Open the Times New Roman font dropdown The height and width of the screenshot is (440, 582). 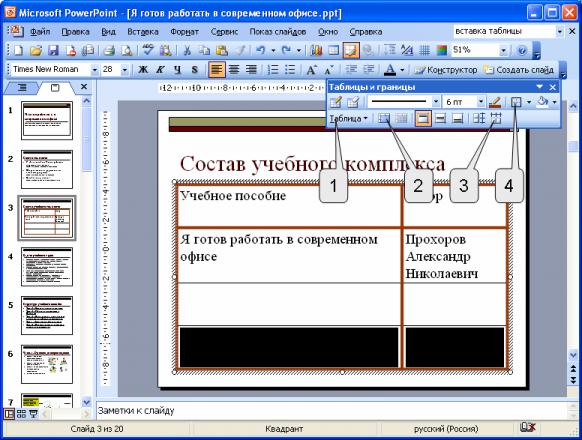coord(94,69)
